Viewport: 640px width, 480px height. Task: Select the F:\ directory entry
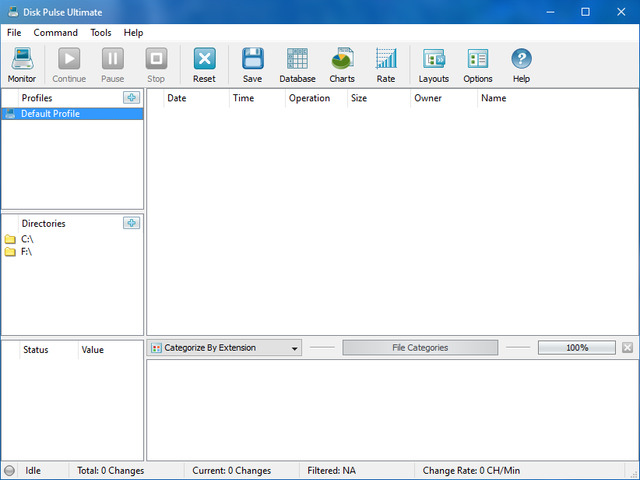[27, 252]
